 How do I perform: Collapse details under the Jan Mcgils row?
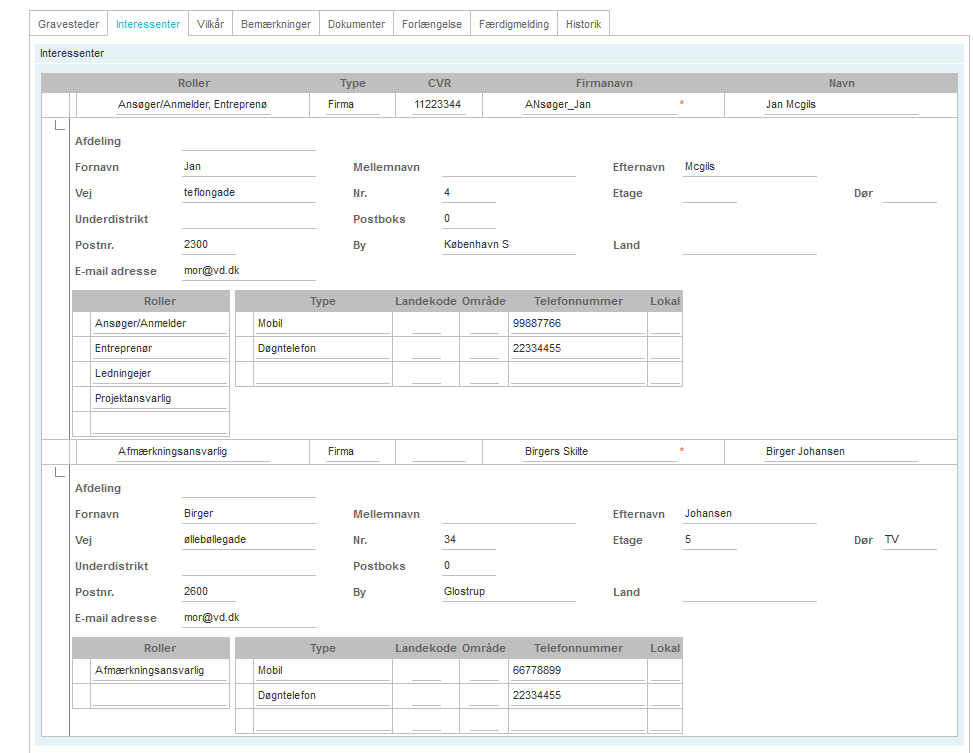[59, 126]
